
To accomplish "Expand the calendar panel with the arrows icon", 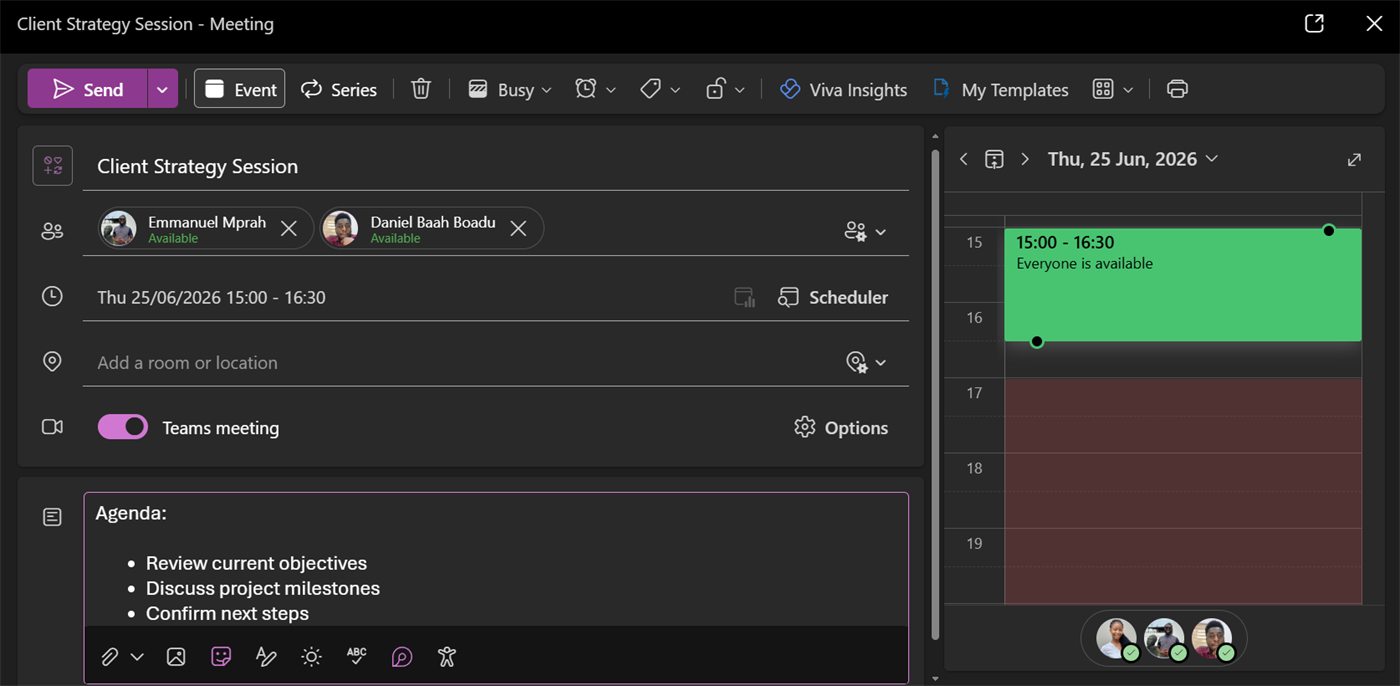I will [x=1354, y=159].
